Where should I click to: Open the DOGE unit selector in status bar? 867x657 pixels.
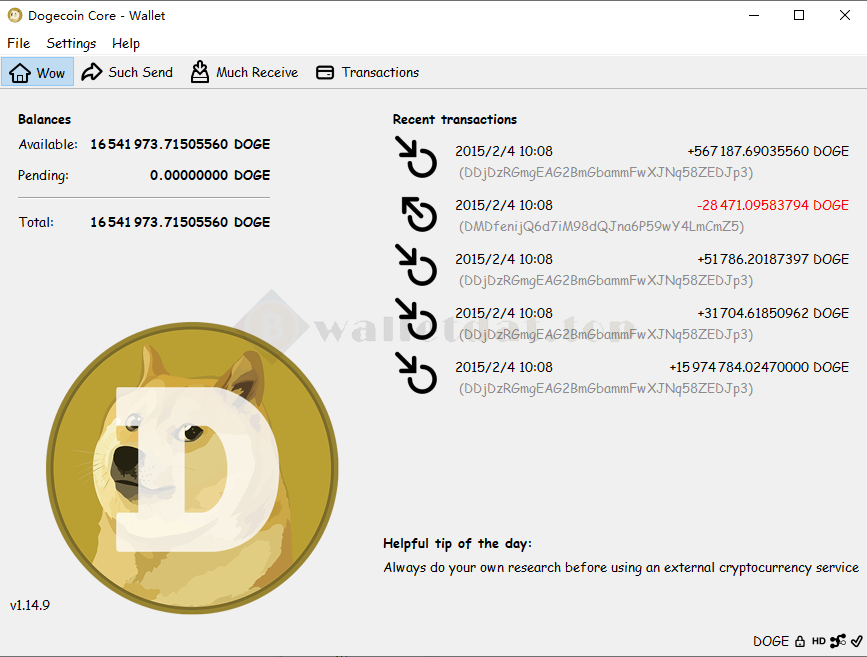tap(771, 641)
